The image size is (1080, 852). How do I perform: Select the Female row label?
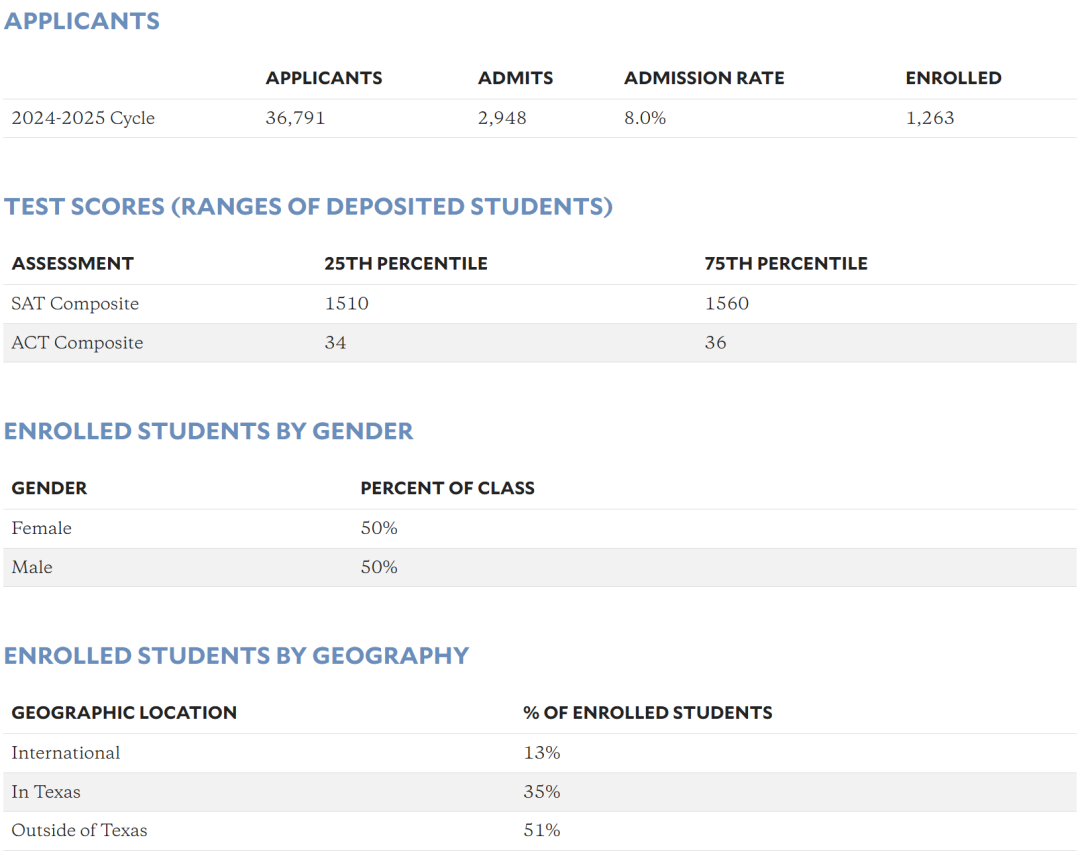pos(42,528)
